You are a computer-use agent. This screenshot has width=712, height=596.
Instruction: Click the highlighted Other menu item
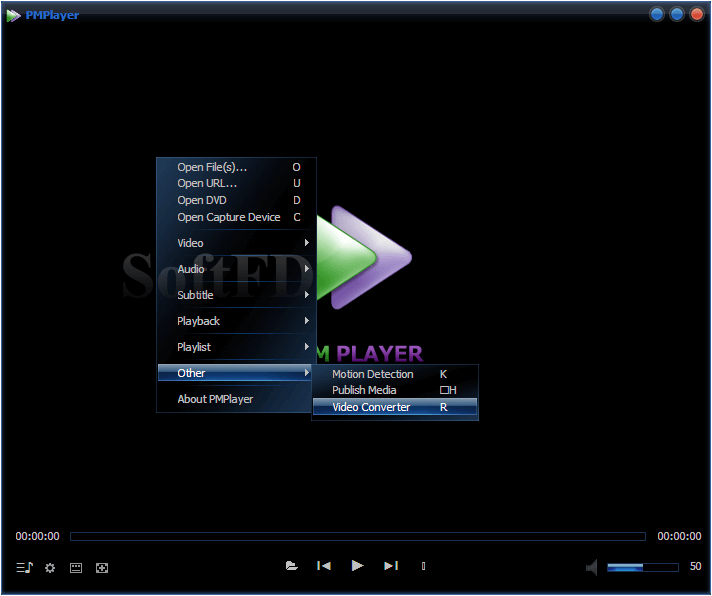234,373
